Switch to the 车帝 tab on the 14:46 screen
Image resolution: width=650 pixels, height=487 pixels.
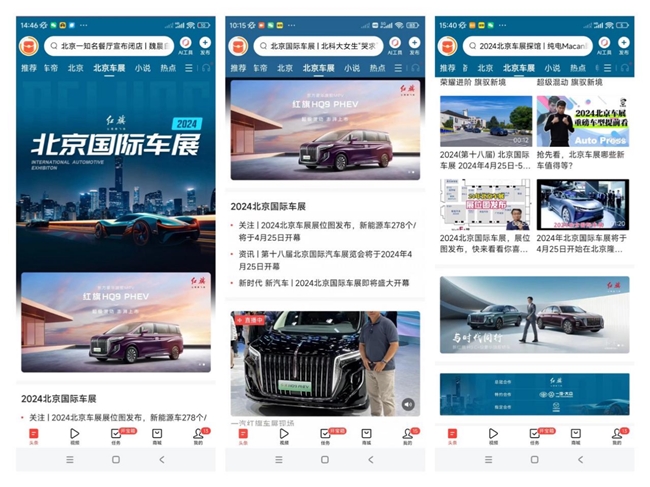click(51, 68)
